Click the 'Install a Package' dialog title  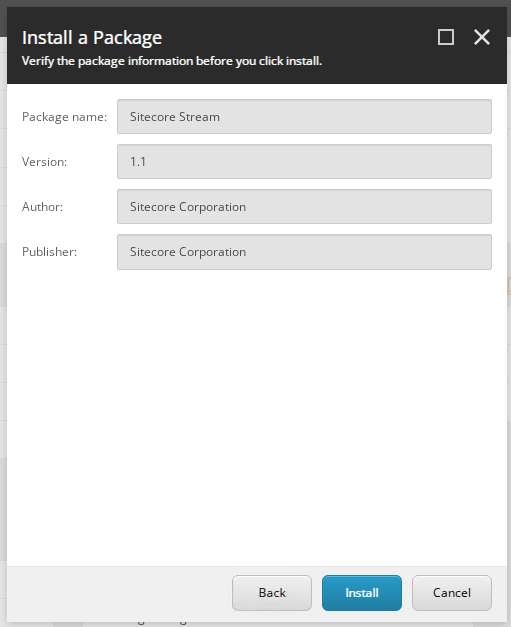92,38
